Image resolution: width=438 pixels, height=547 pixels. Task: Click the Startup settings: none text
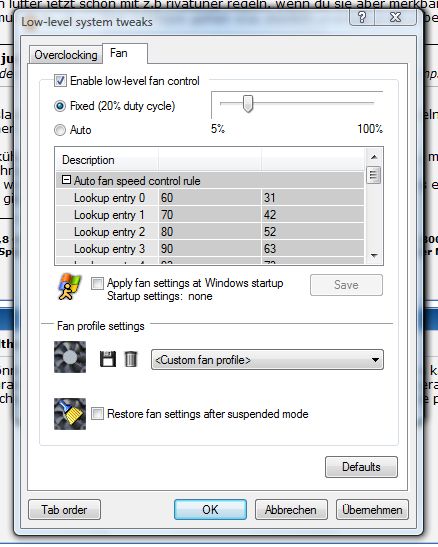point(160,296)
